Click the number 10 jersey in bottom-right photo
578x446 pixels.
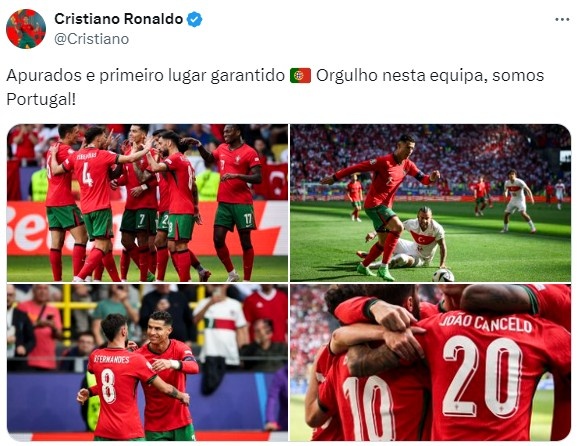pos(369,405)
